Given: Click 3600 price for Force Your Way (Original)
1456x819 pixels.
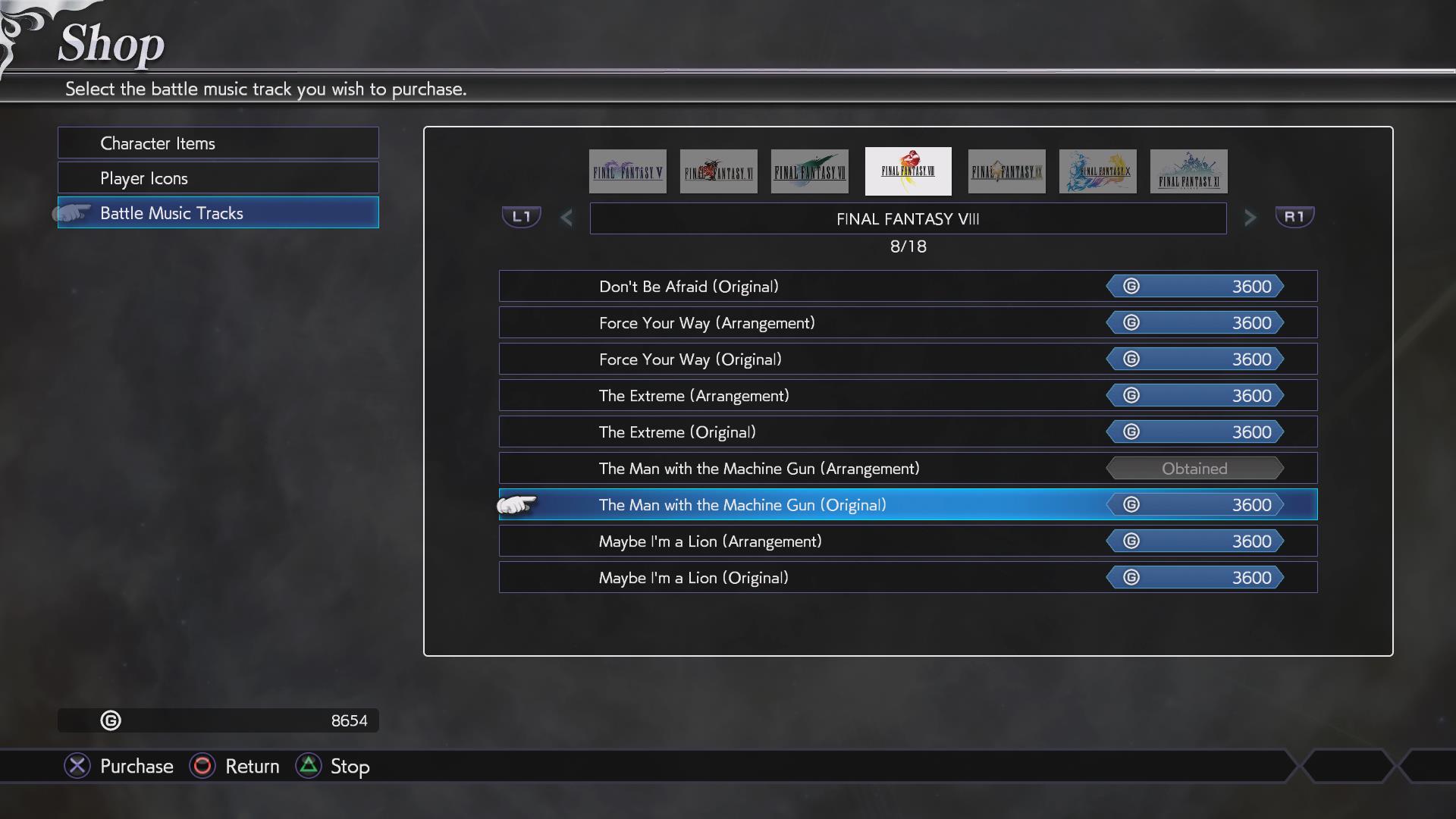Looking at the screenshot, I should 1194,359.
